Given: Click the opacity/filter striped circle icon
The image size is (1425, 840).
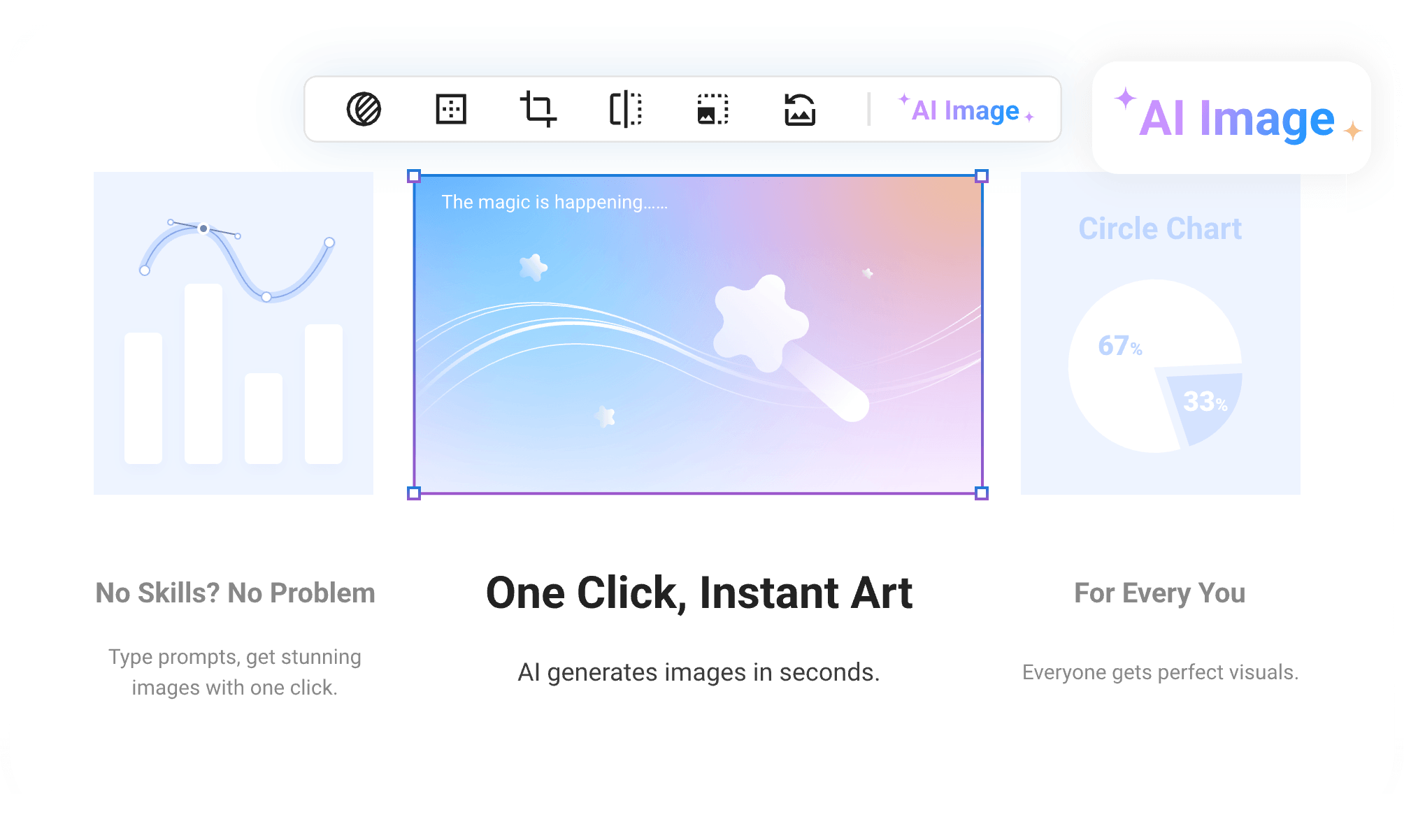Looking at the screenshot, I should [x=364, y=109].
